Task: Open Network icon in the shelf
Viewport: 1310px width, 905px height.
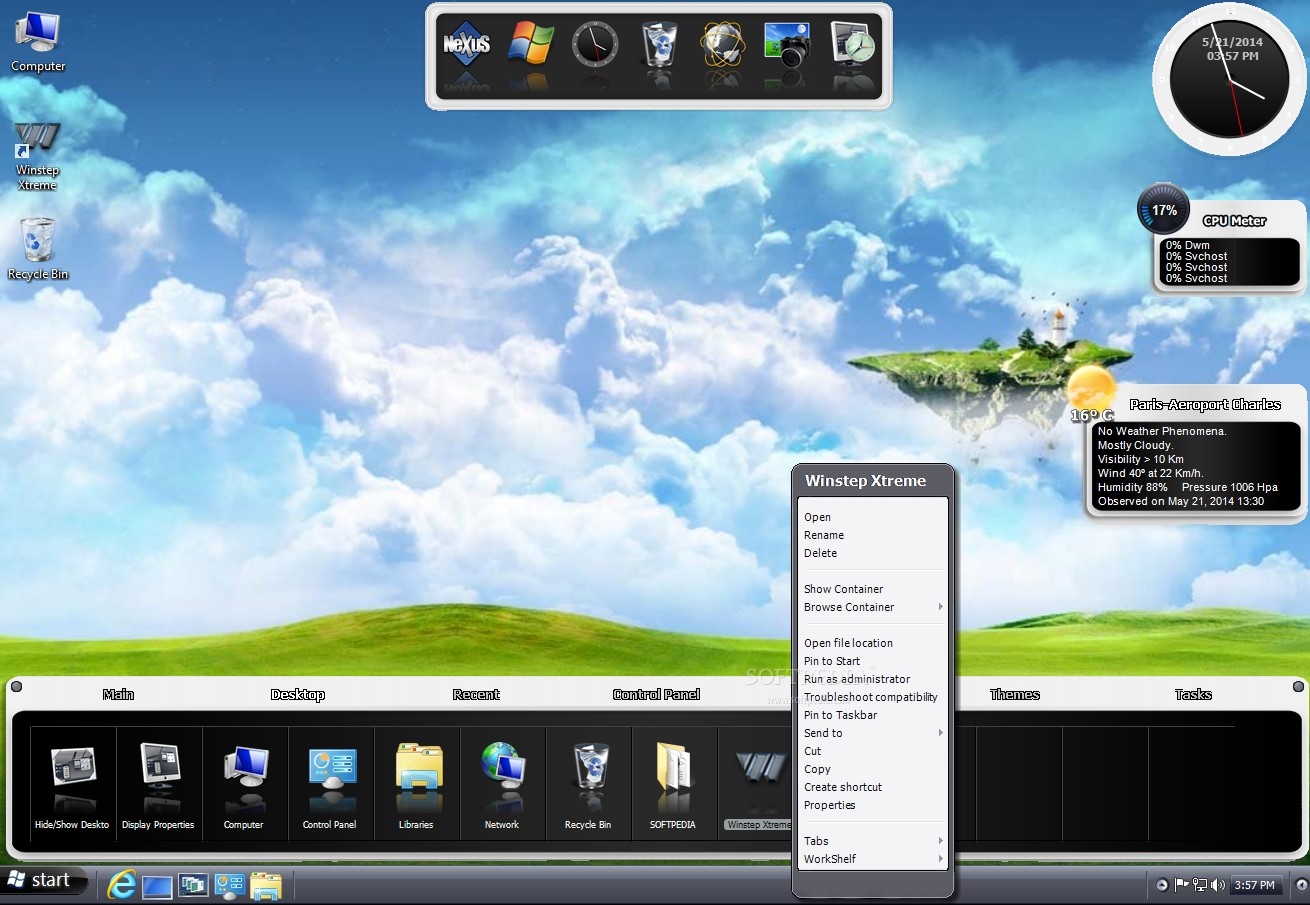Action: 502,787
